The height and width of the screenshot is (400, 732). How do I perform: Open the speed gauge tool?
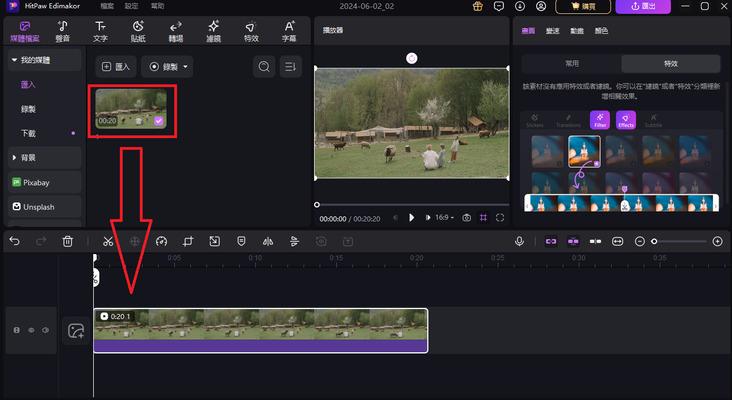click(162, 241)
